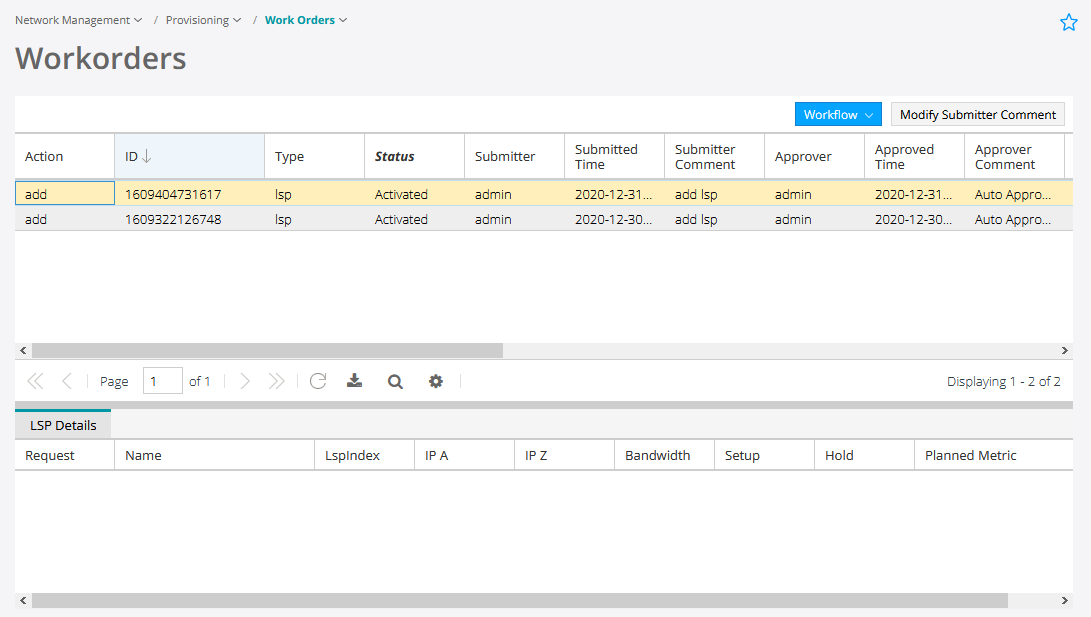1091x617 pixels.
Task: Open the Provisioning breadcrumb link
Action: [197, 19]
